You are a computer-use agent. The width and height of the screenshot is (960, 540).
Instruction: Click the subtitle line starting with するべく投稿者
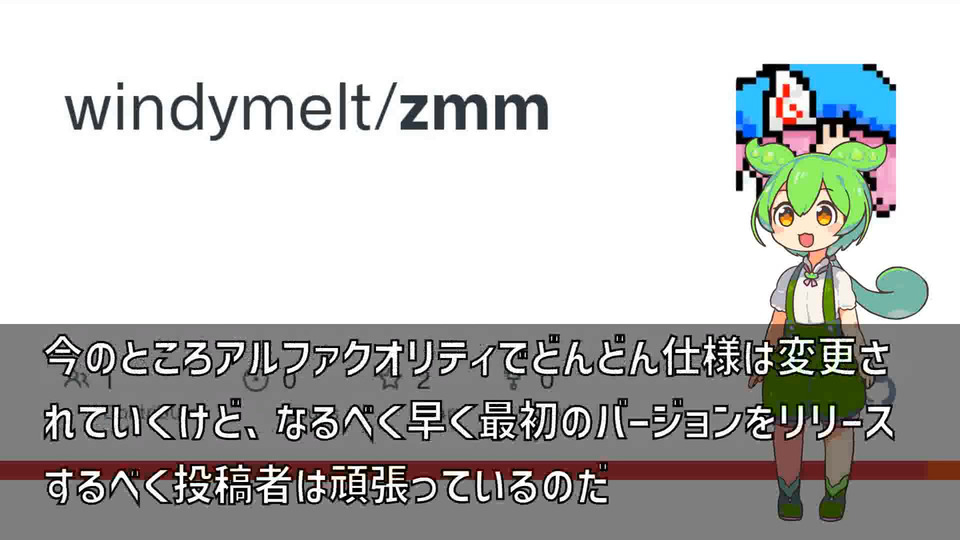pyautogui.click(x=327, y=485)
